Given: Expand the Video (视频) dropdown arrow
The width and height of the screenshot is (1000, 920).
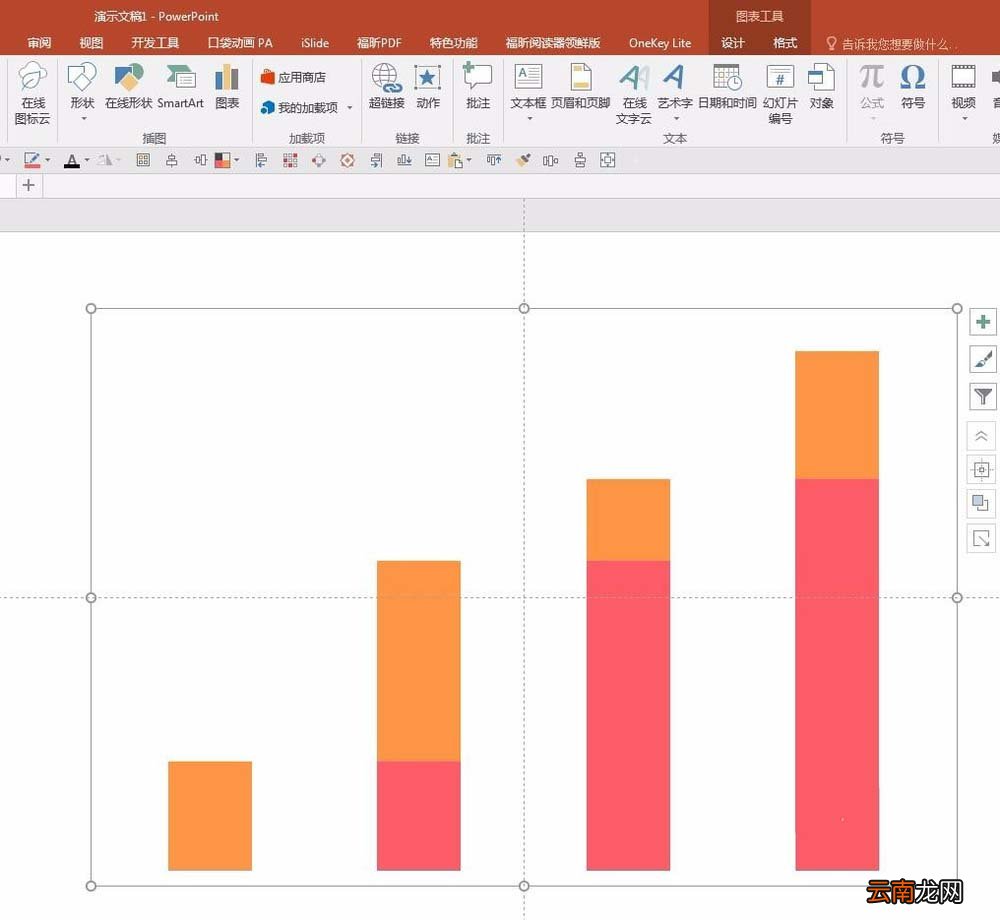Looking at the screenshot, I should coord(964,119).
